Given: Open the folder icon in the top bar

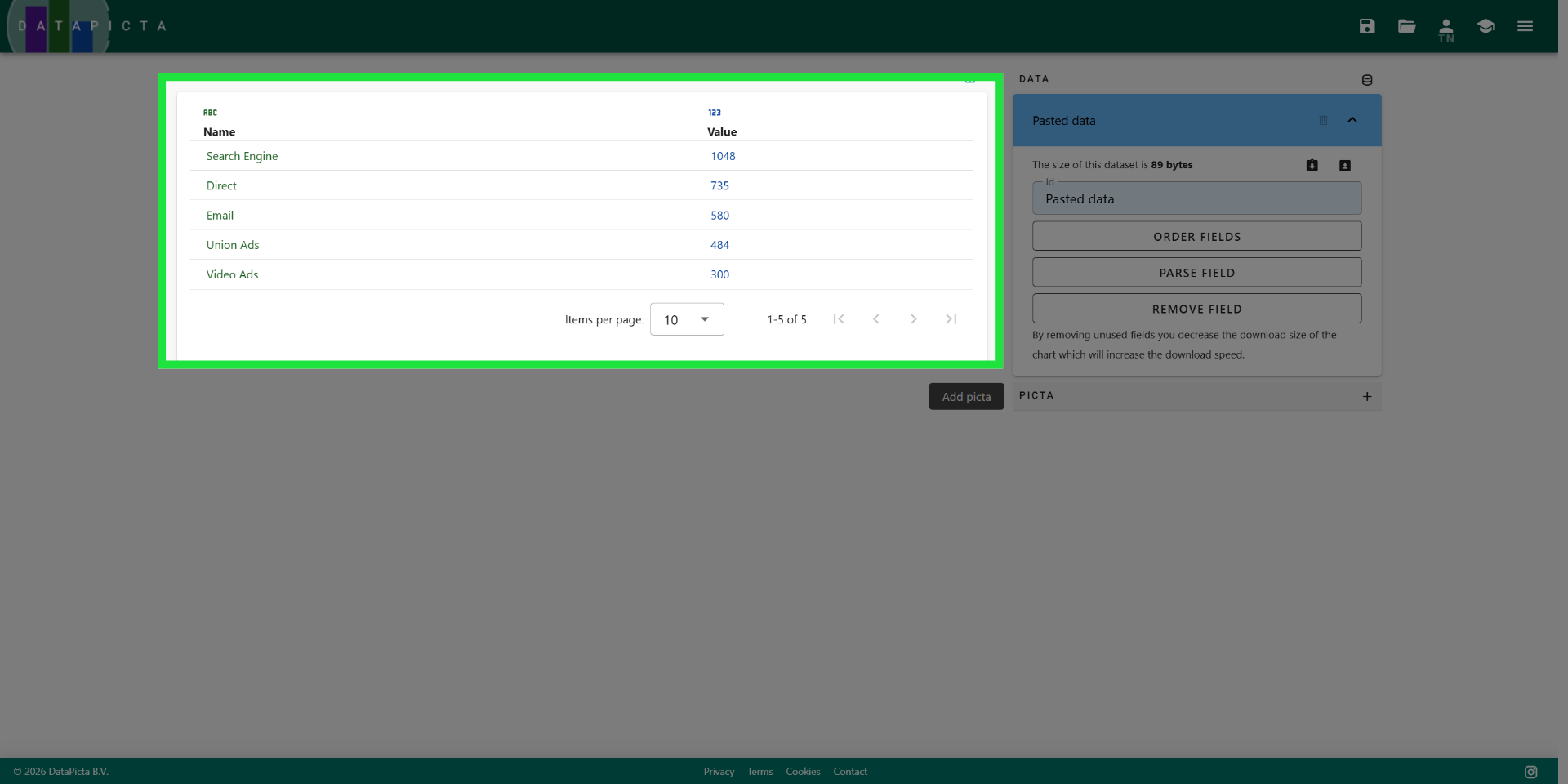Looking at the screenshot, I should tap(1406, 26).
